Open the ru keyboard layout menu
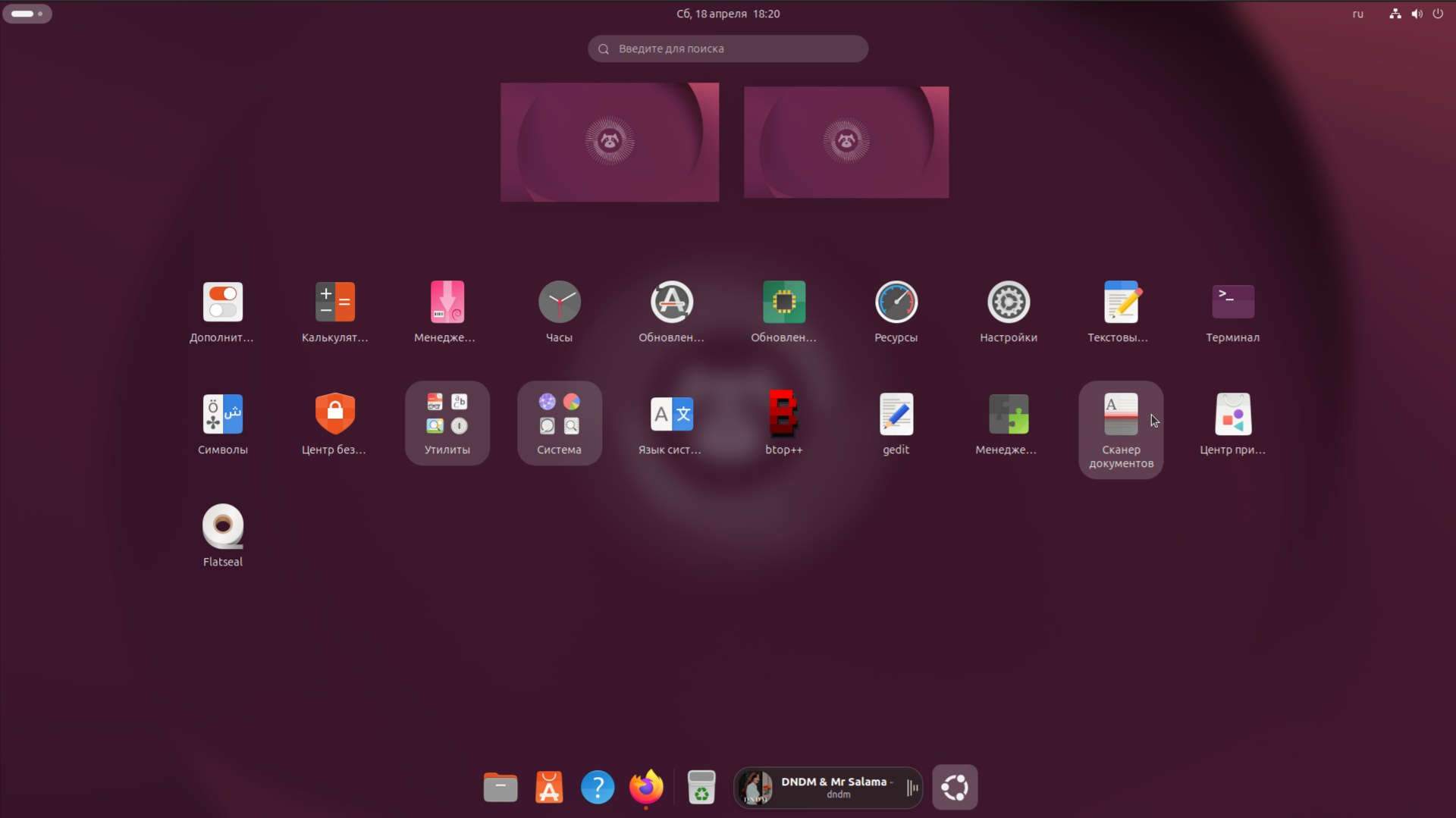This screenshot has width=1456, height=818. 1358,14
